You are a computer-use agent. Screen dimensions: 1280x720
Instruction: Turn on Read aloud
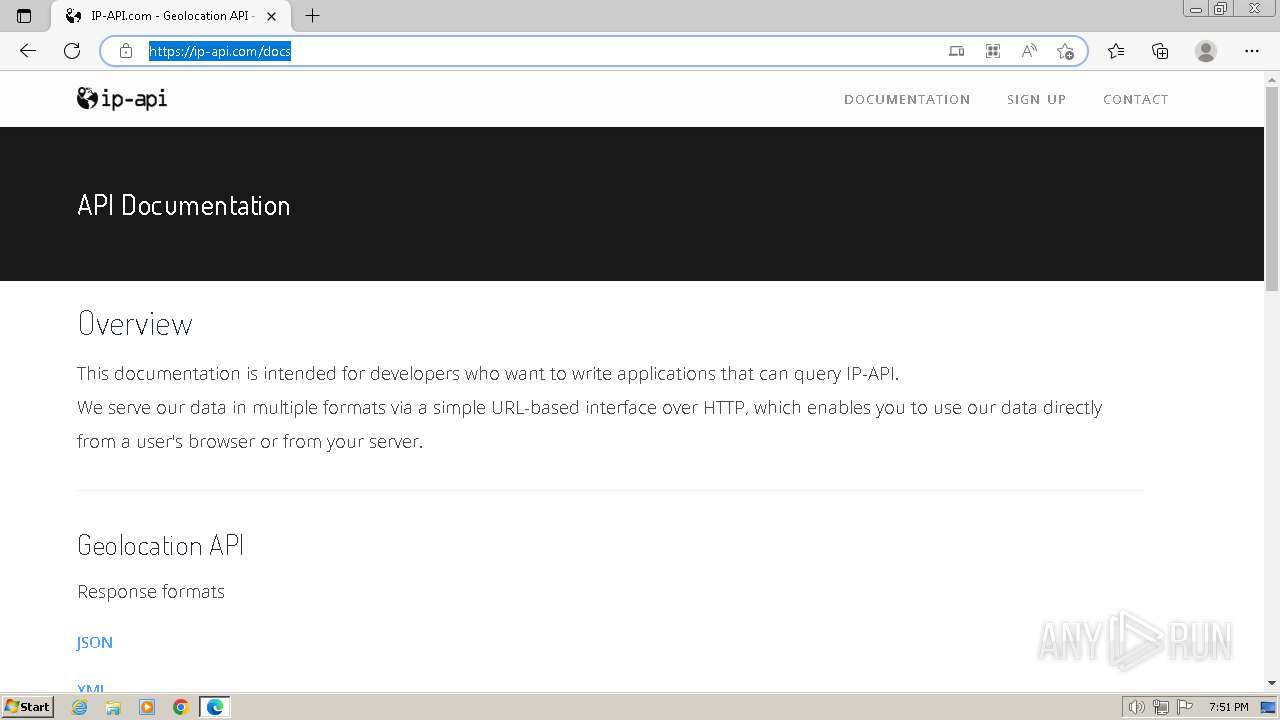pos(1029,51)
